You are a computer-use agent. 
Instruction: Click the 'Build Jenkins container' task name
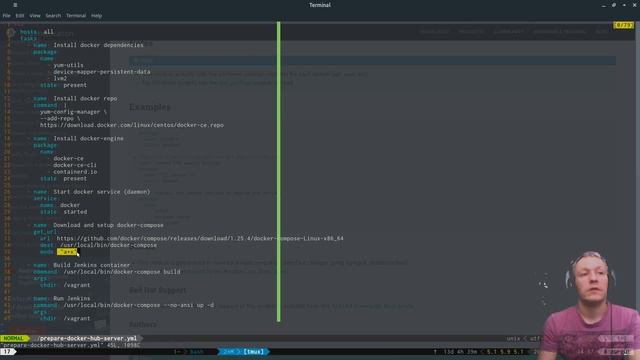coord(92,265)
